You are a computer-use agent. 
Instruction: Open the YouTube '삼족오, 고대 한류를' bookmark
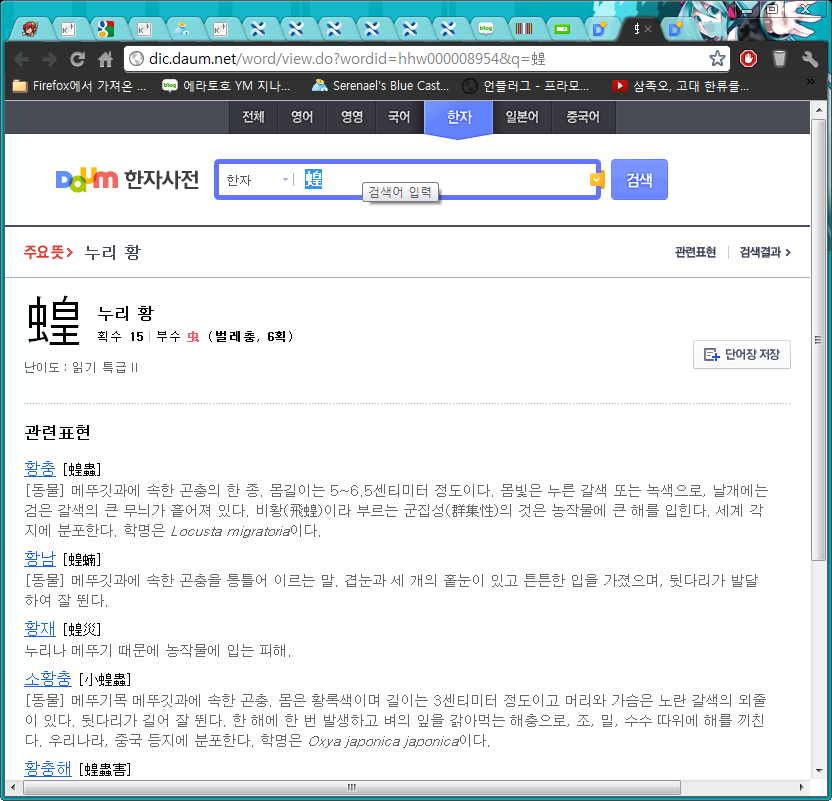680,85
